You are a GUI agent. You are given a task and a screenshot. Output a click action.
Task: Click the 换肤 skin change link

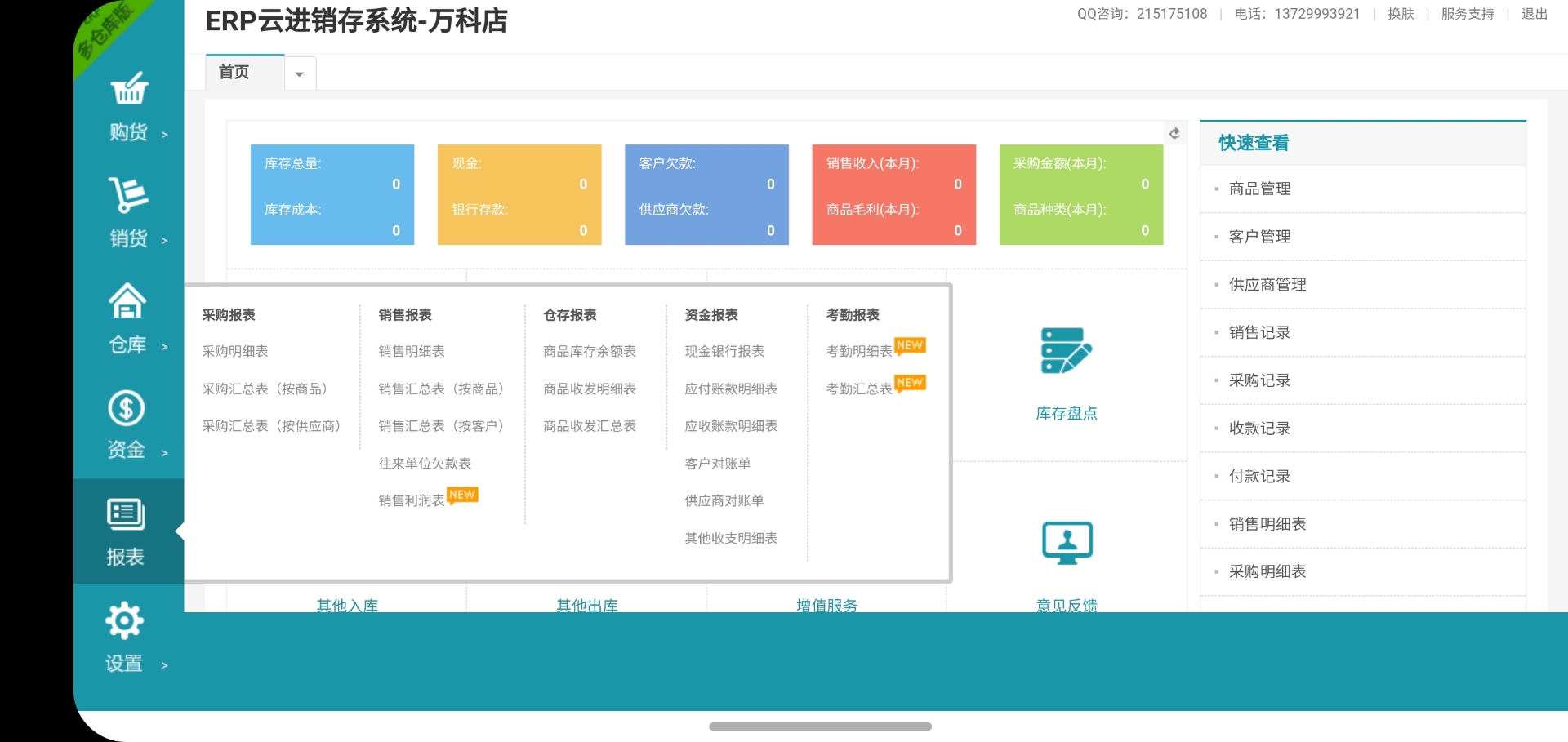coord(1401,14)
